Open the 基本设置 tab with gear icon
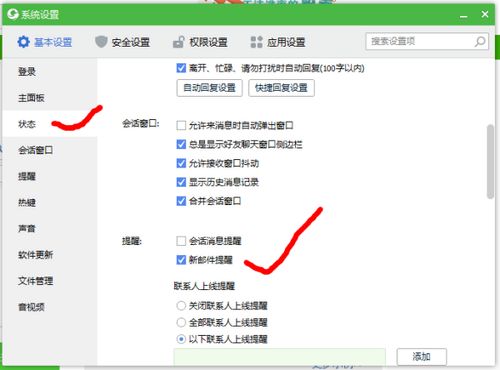 [x=45, y=42]
